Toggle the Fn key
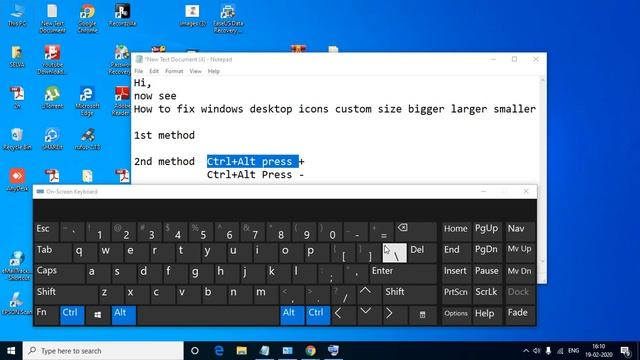The image size is (640, 360). click(x=46, y=315)
